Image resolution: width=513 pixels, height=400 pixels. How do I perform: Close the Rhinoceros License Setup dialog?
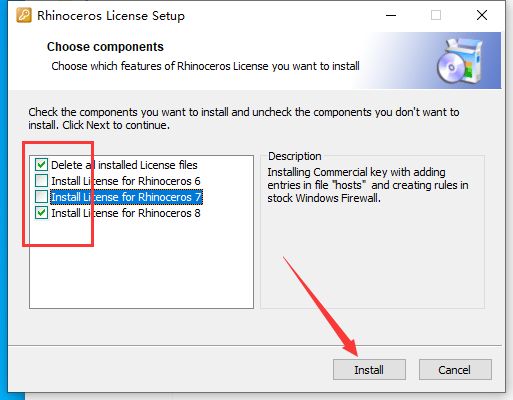click(482, 15)
